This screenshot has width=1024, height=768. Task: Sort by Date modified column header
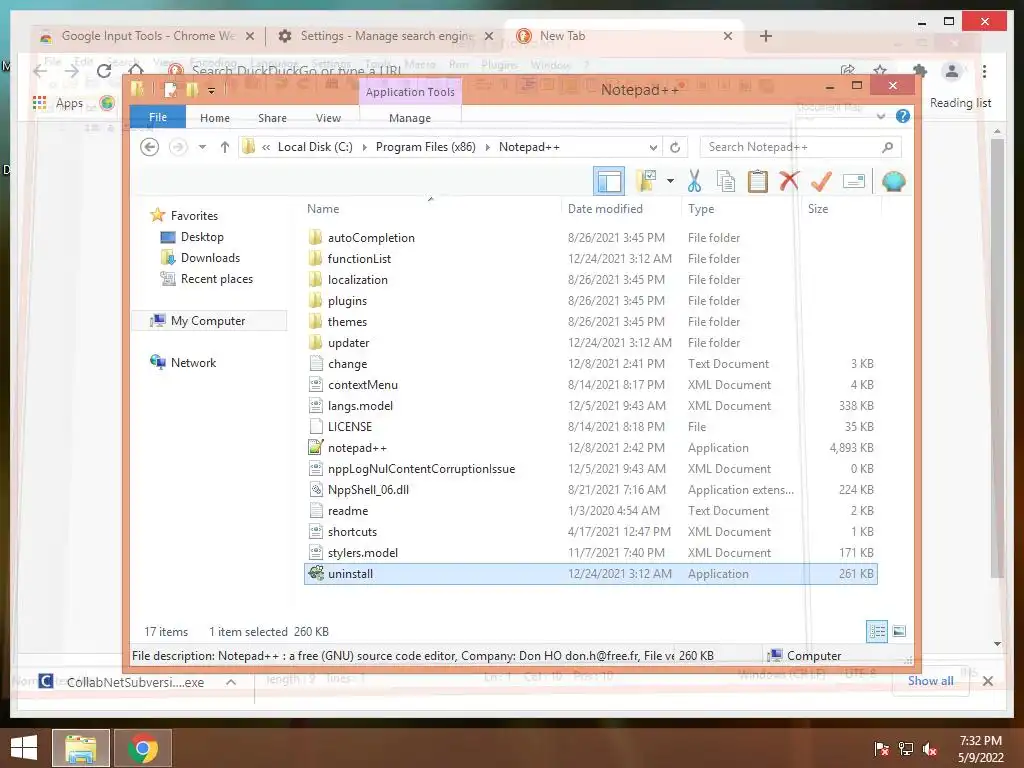(605, 208)
